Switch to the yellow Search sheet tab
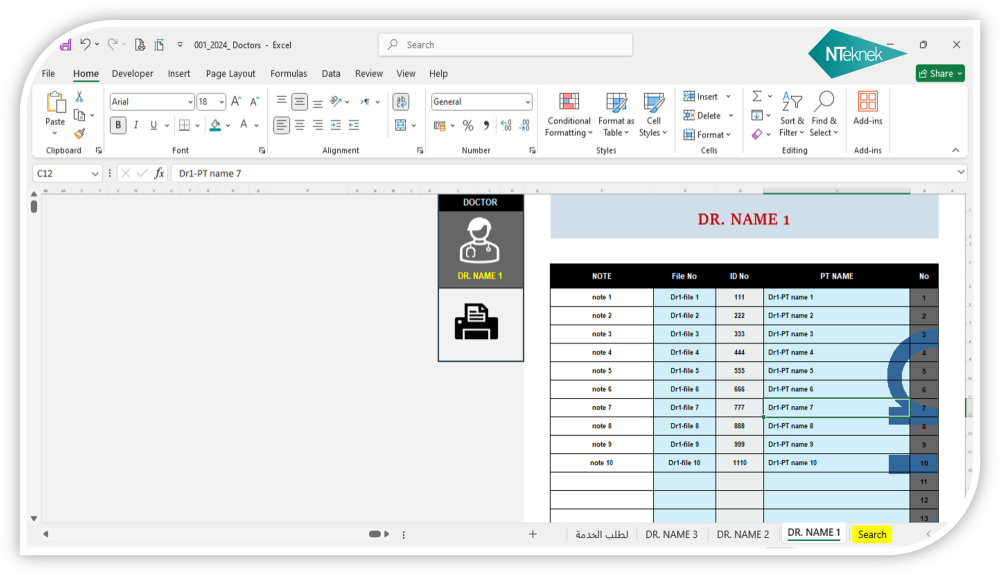This screenshot has height=575, width=1000. 872,534
